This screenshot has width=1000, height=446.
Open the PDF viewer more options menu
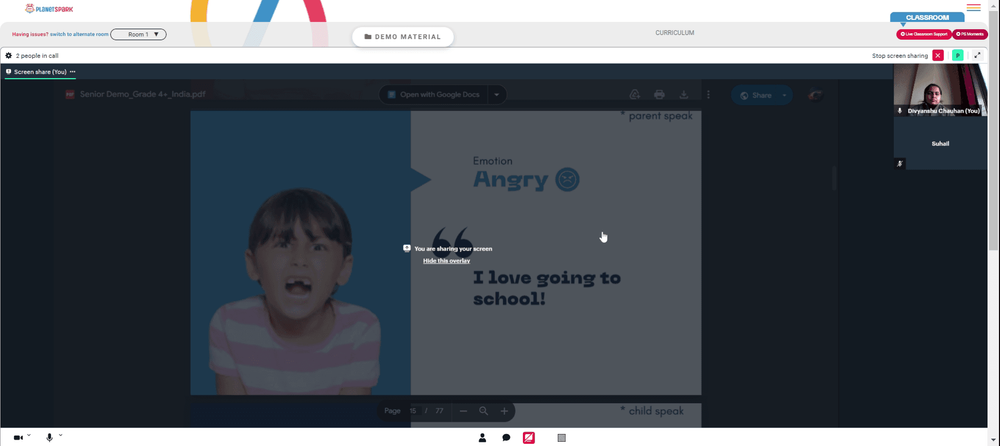709,95
